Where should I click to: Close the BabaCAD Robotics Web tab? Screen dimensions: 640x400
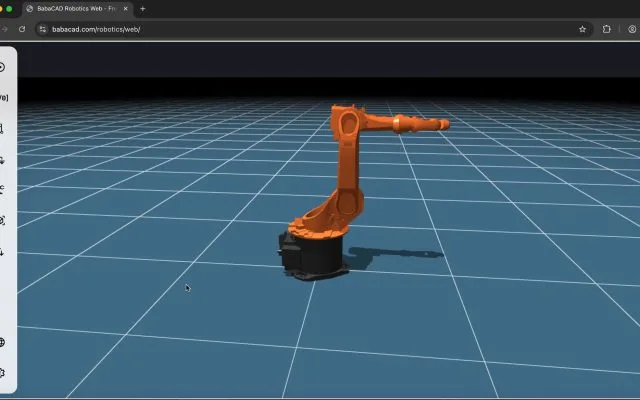[x=125, y=9]
